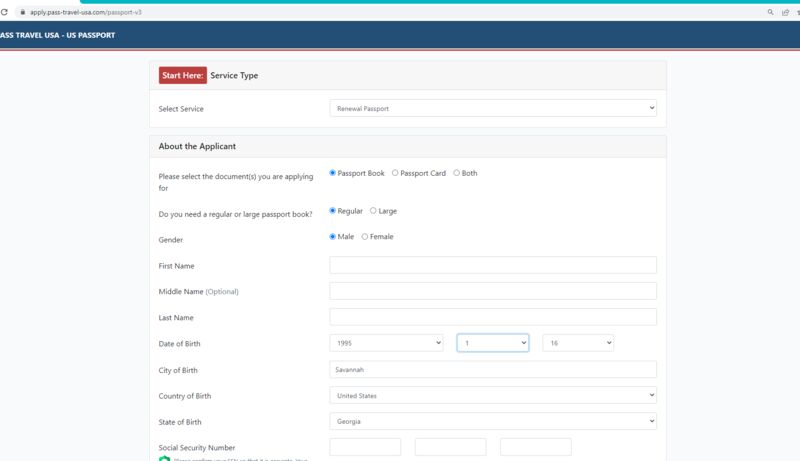Choose the Passport Card option
800x461 pixels.
tap(395, 173)
